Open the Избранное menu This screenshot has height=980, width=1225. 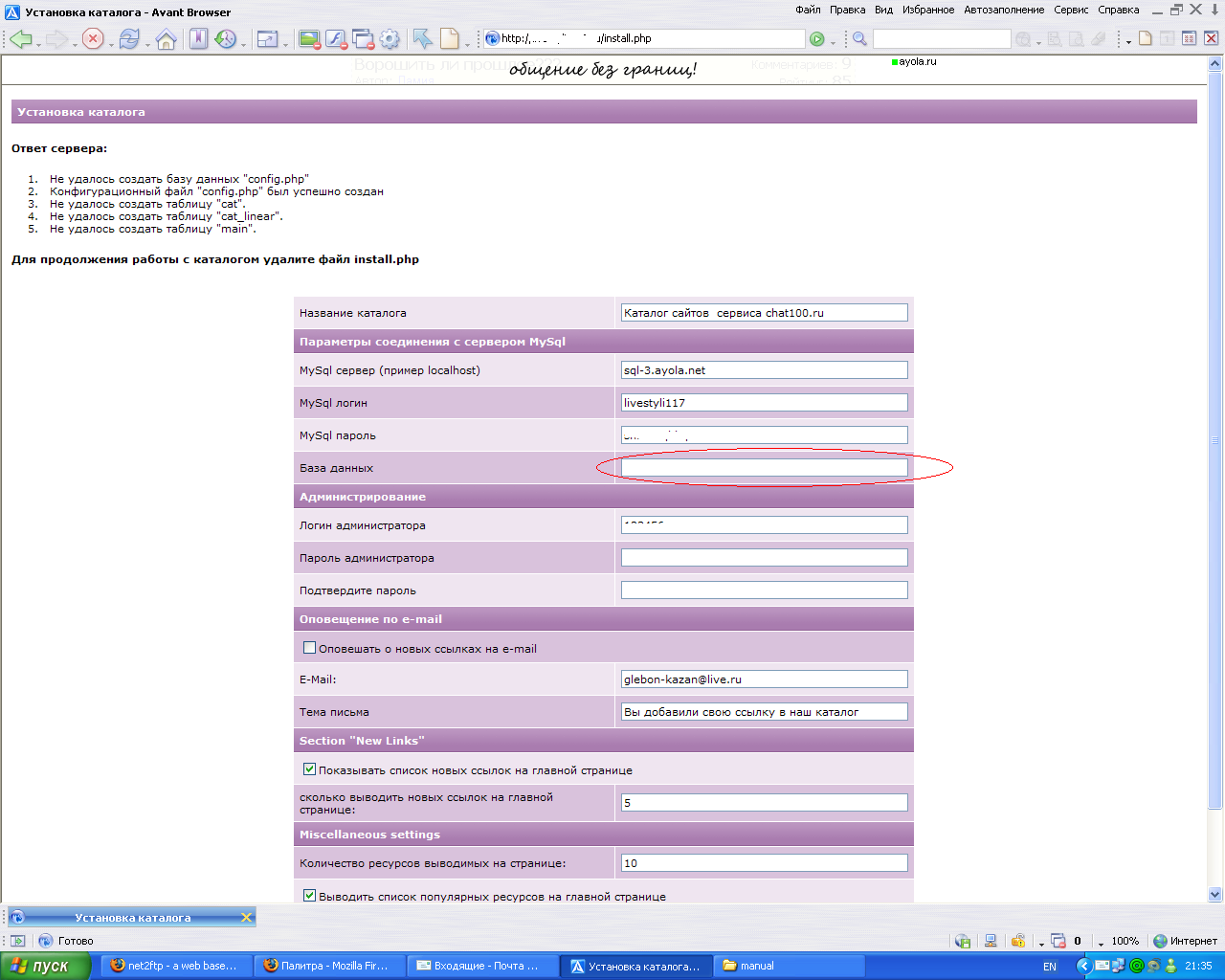coord(927,10)
